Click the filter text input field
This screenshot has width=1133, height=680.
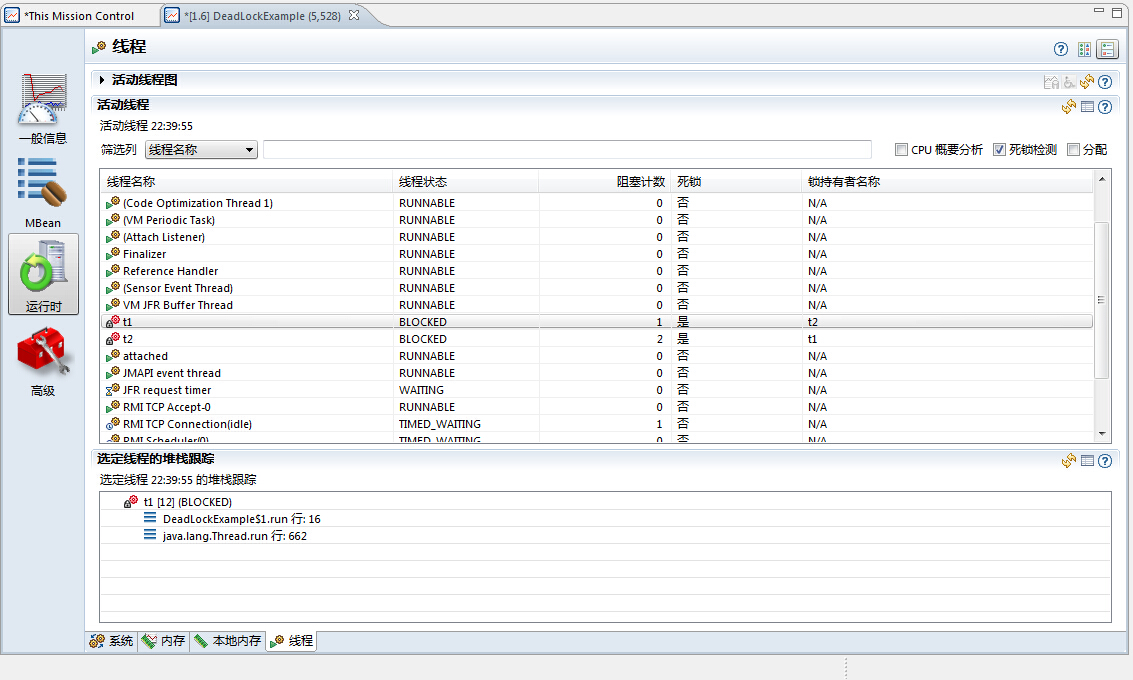coord(567,150)
